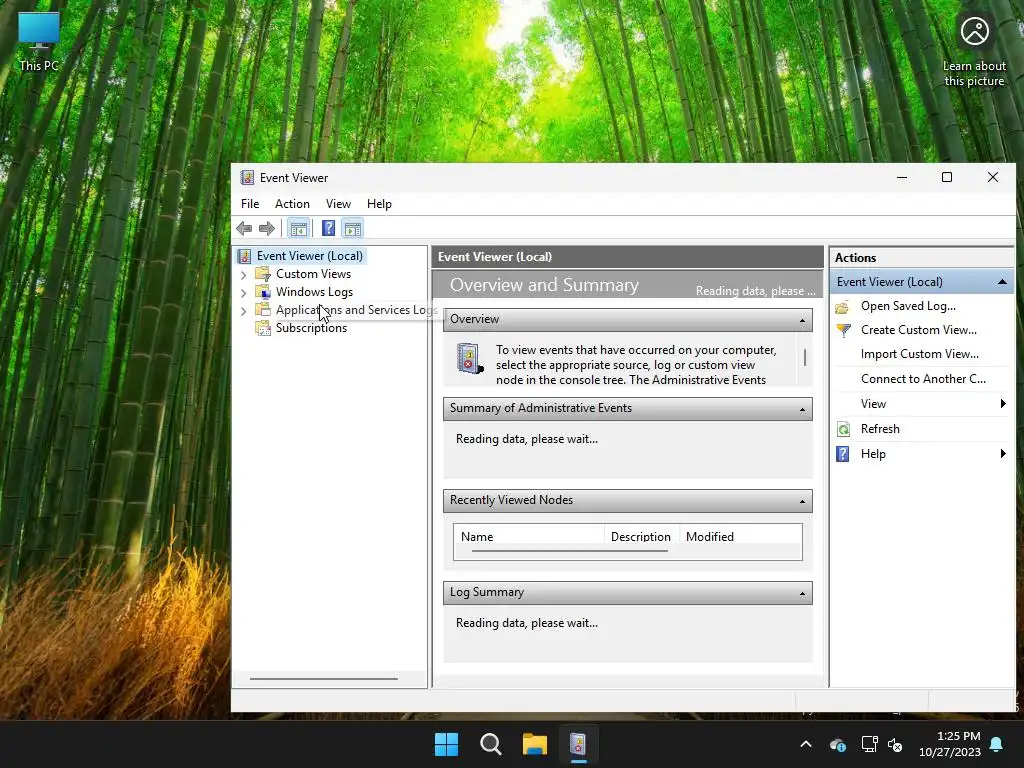Click Create Custom View... action
The width and height of the screenshot is (1024, 768).
(918, 330)
